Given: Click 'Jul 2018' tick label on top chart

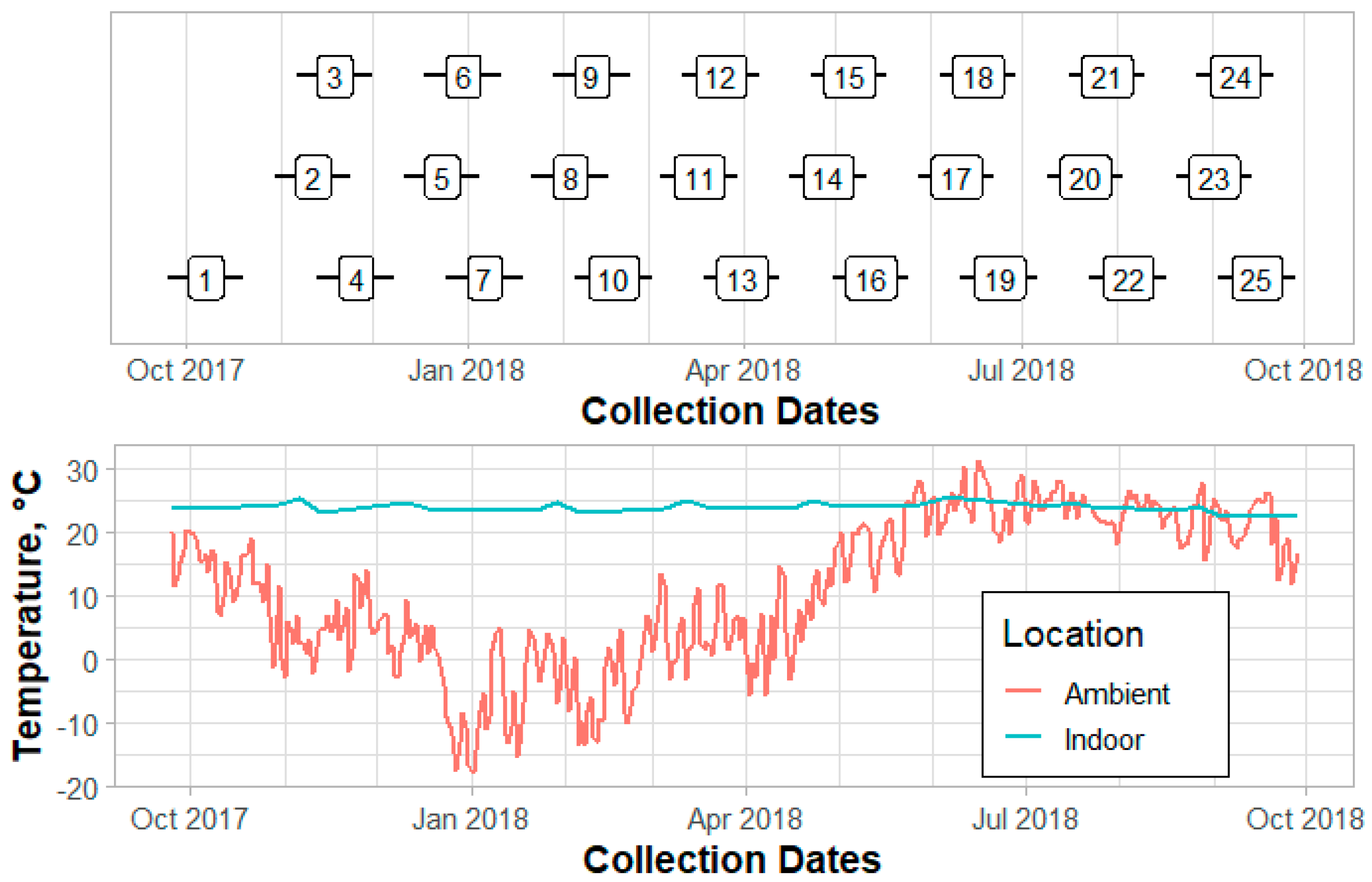Looking at the screenshot, I should click(1021, 370).
